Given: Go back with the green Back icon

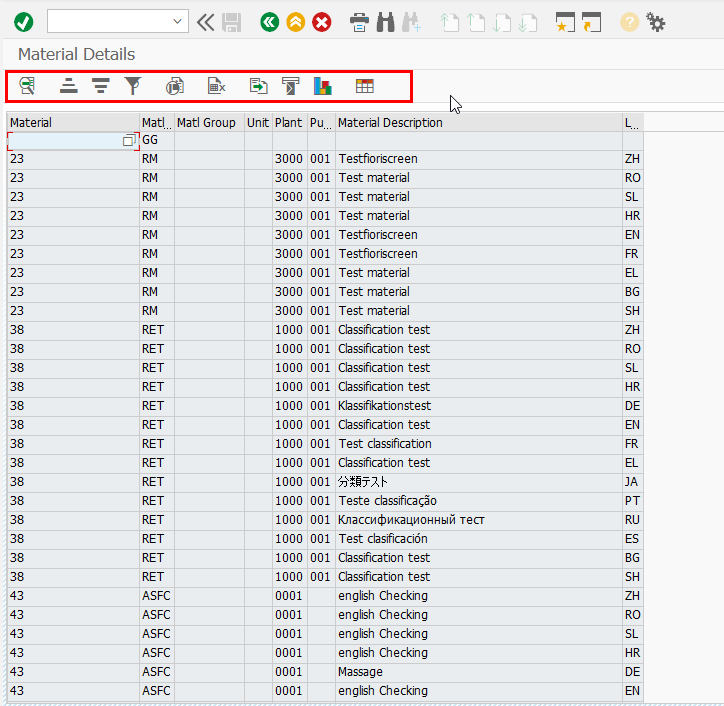Looking at the screenshot, I should click(270, 22).
